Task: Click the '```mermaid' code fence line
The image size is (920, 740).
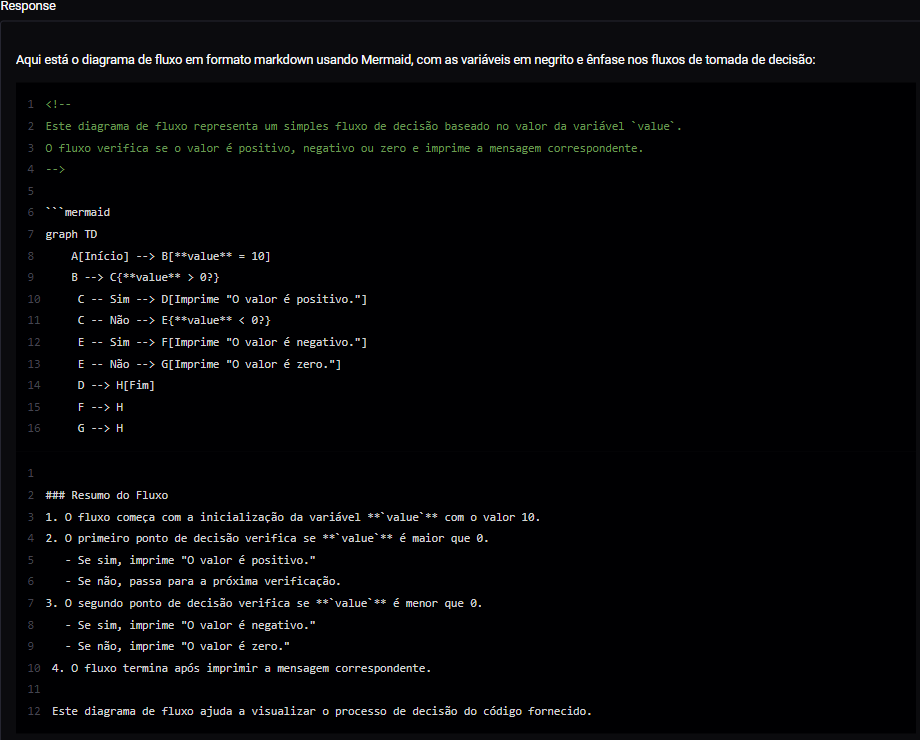Action: [x=77, y=212]
